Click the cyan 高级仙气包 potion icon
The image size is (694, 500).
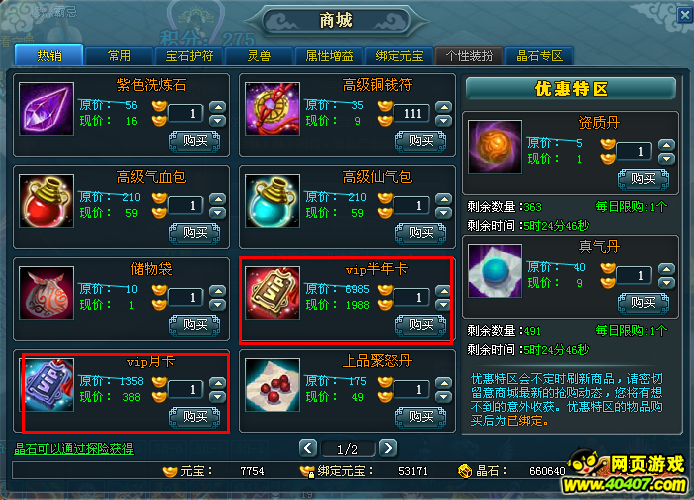coord(273,201)
